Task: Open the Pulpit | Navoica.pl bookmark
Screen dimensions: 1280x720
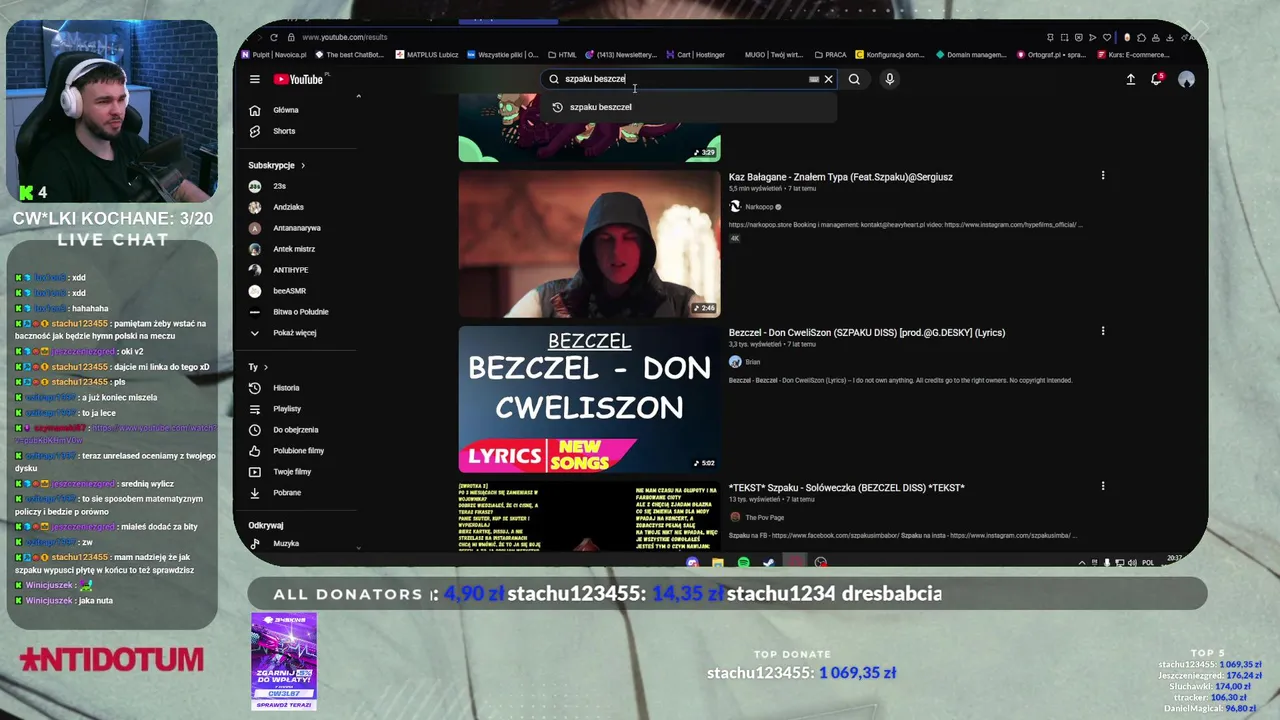Action: tap(274, 55)
